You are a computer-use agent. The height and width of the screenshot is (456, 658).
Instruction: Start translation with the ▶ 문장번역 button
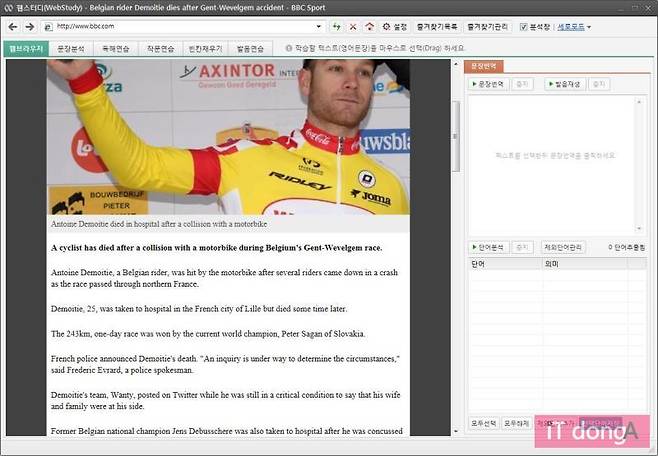pyautogui.click(x=488, y=84)
